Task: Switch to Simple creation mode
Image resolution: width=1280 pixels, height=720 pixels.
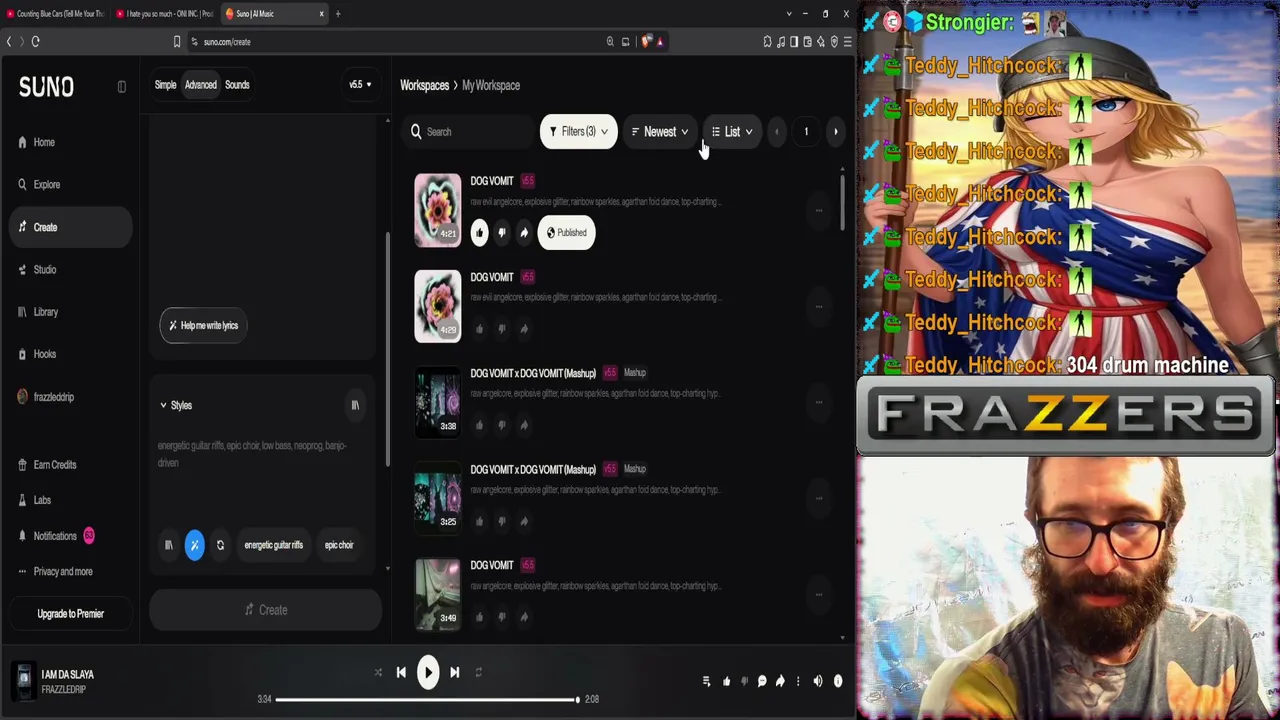Action: tap(165, 85)
